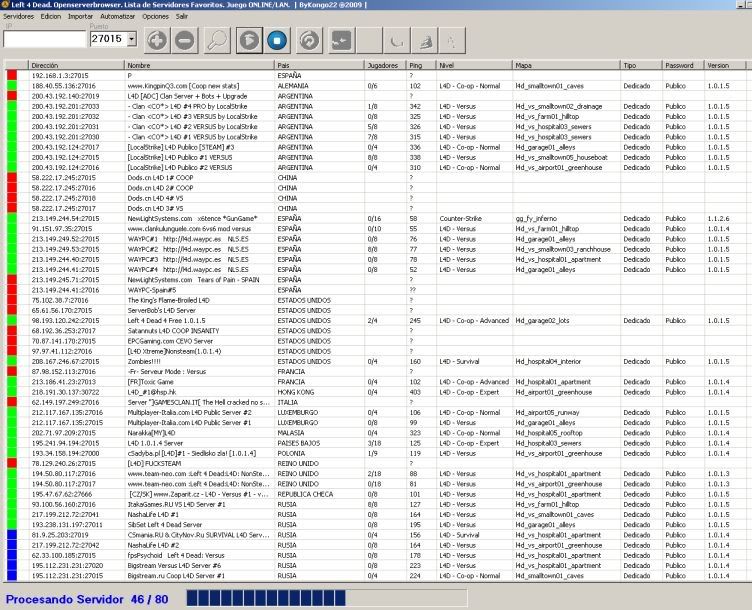Click blue status square for 81.9.25.203:27019

click(x=12, y=535)
